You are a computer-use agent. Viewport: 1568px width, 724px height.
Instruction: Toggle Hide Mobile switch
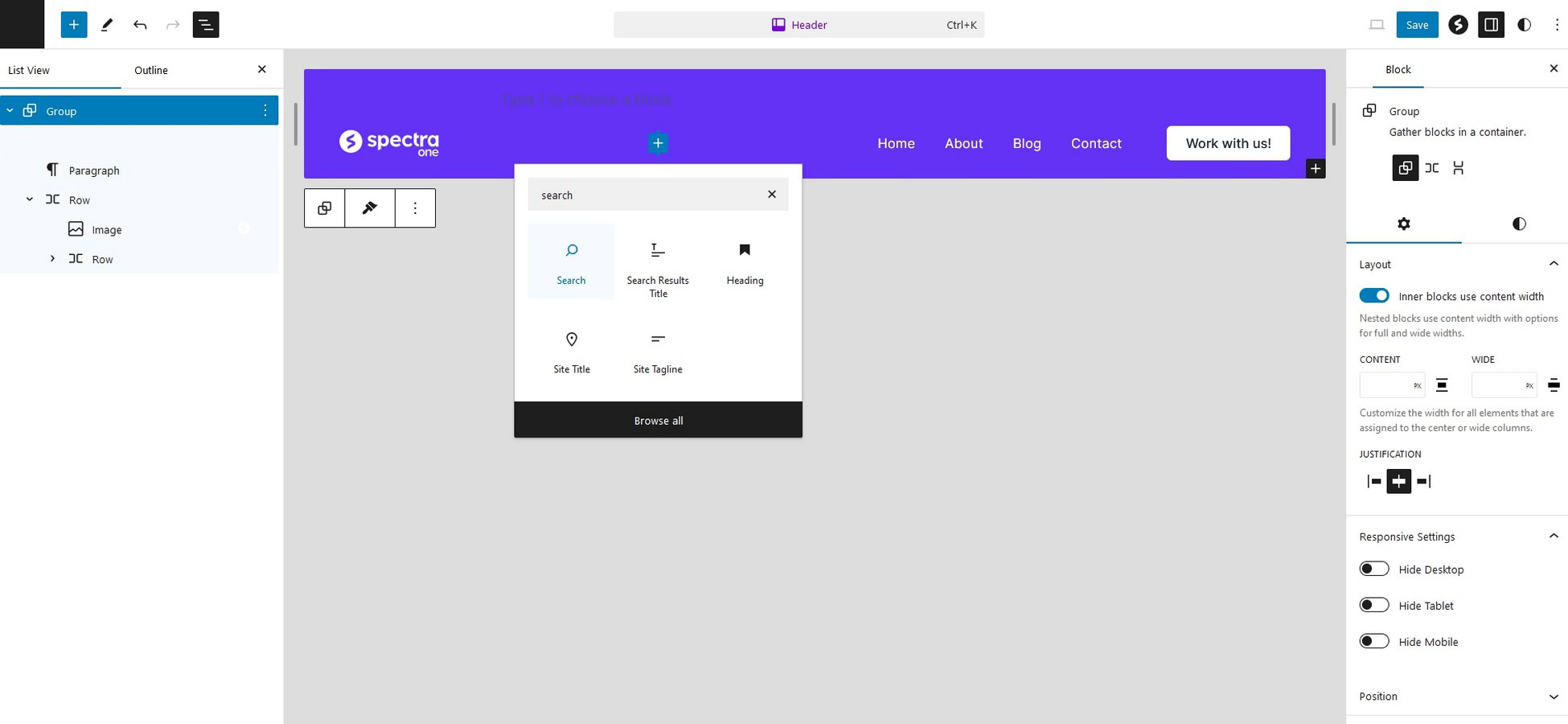point(1374,641)
